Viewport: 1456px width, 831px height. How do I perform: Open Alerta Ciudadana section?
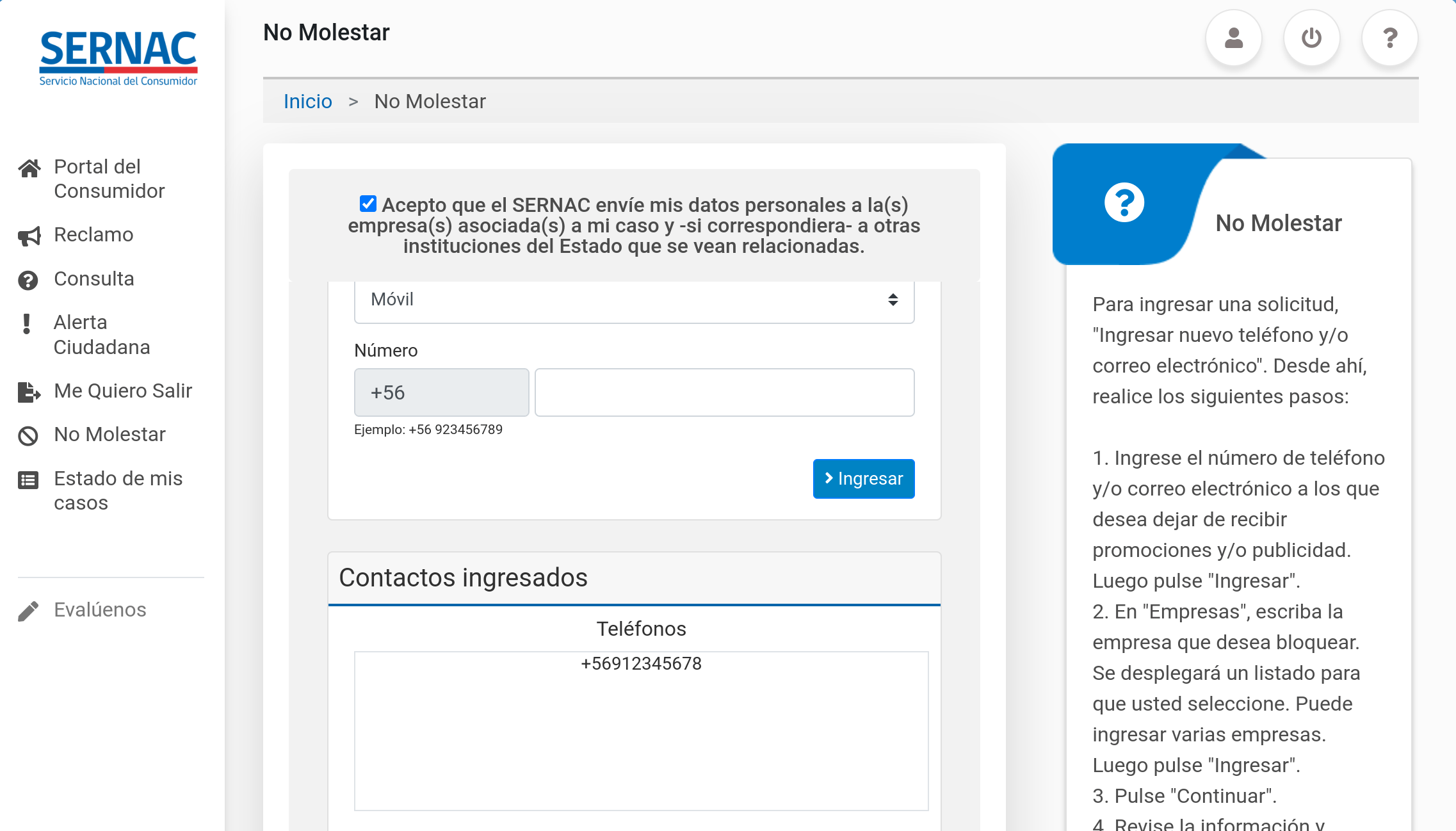tap(102, 335)
